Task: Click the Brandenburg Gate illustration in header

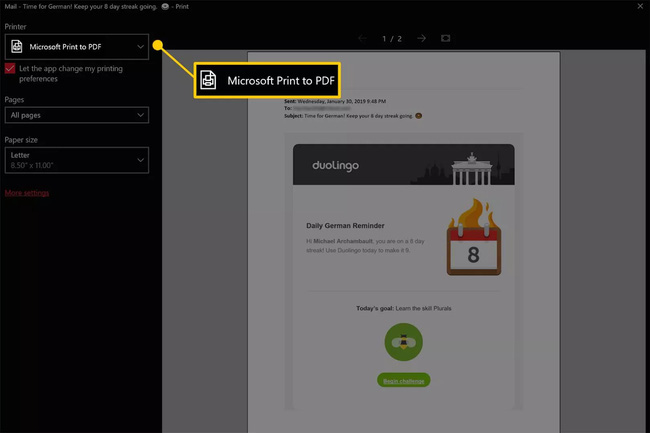Action: coord(472,169)
